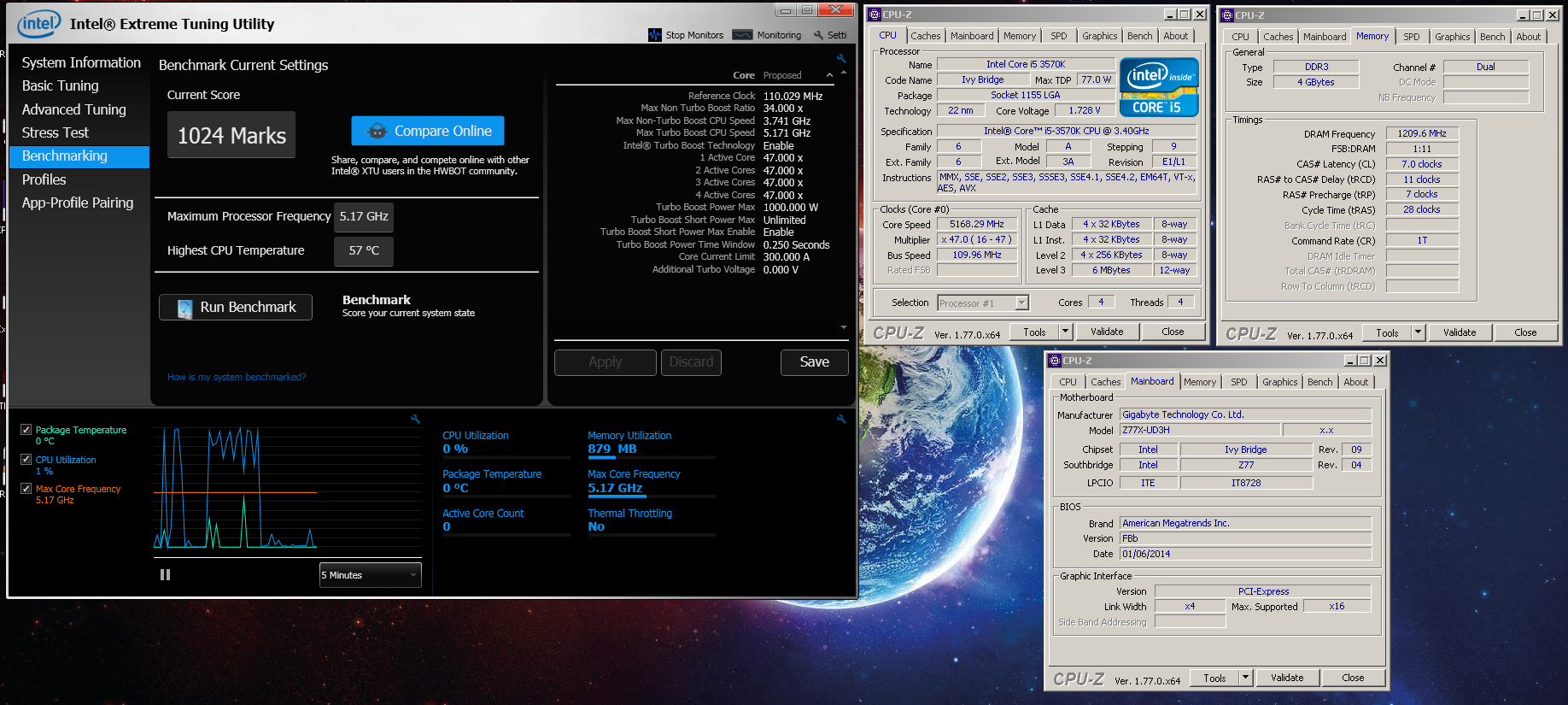
Task: Click the Save button in XTU
Action: [815, 362]
